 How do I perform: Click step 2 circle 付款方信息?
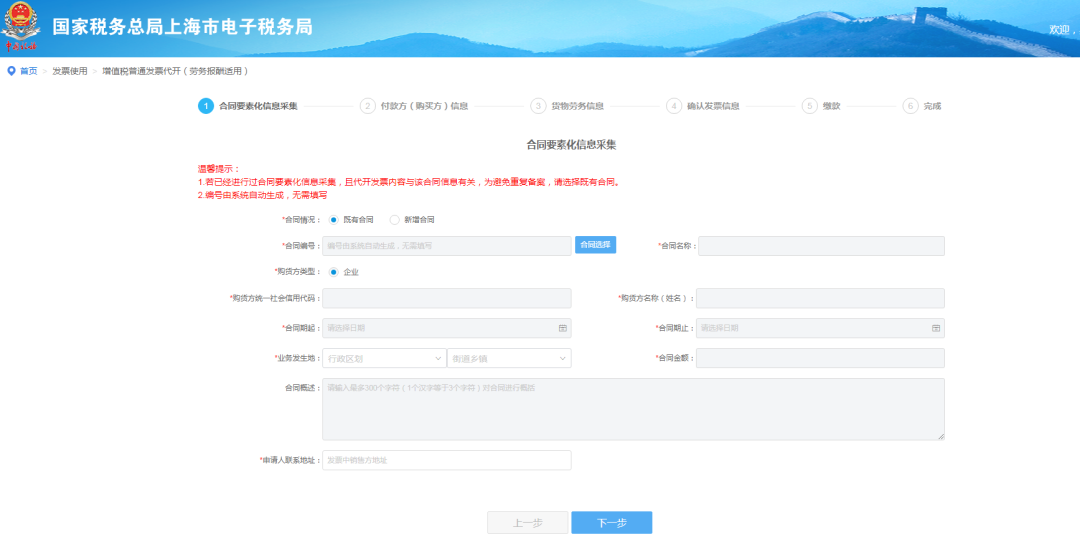click(x=368, y=106)
